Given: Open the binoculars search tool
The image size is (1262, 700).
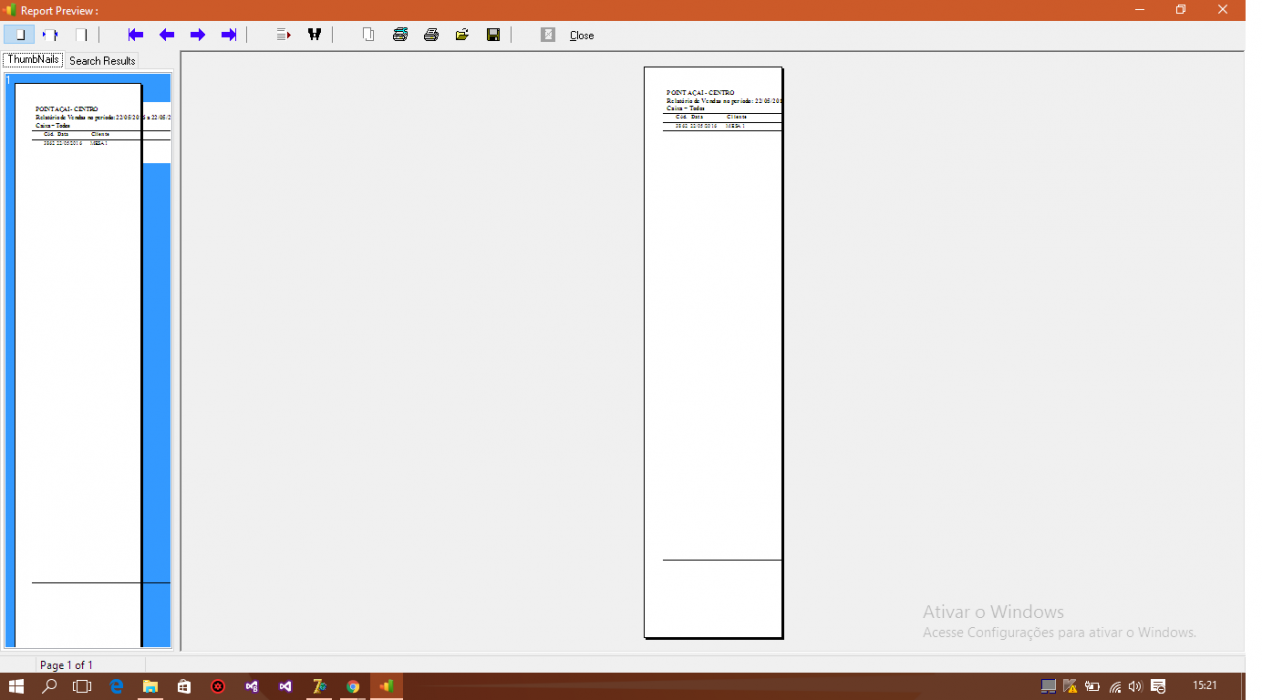Looking at the screenshot, I should pyautogui.click(x=315, y=35).
